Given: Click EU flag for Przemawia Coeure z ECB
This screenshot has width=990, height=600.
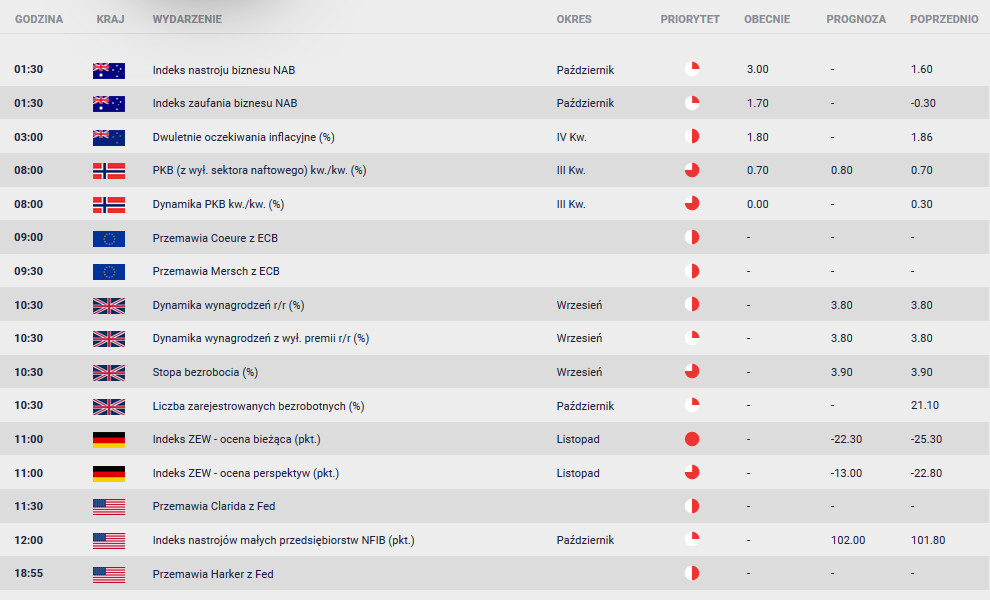Looking at the screenshot, I should click(x=109, y=238).
